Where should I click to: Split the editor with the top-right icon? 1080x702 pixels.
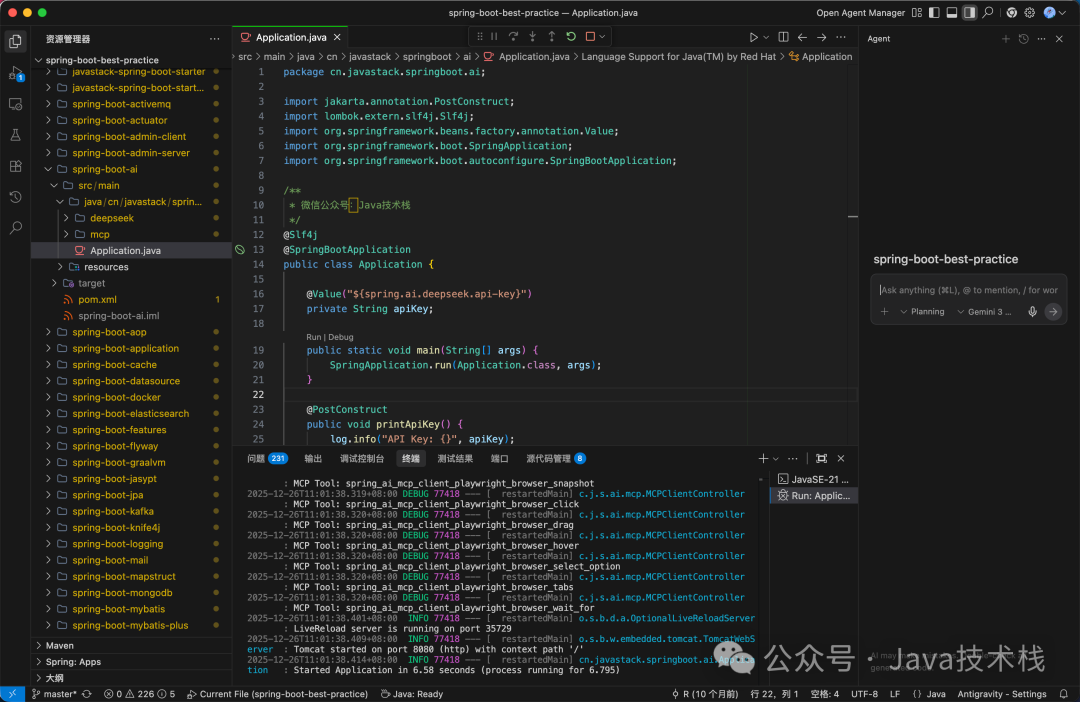[783, 36]
